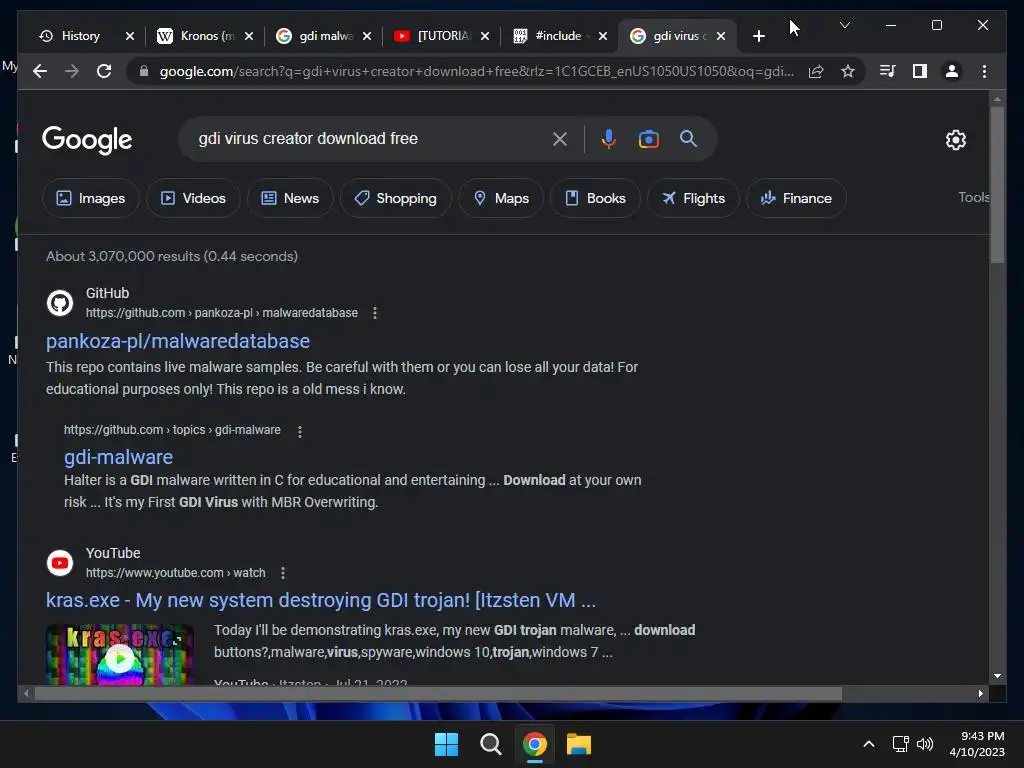Screen dimensions: 1024x768
Task: Filter results by Books
Action: click(595, 198)
